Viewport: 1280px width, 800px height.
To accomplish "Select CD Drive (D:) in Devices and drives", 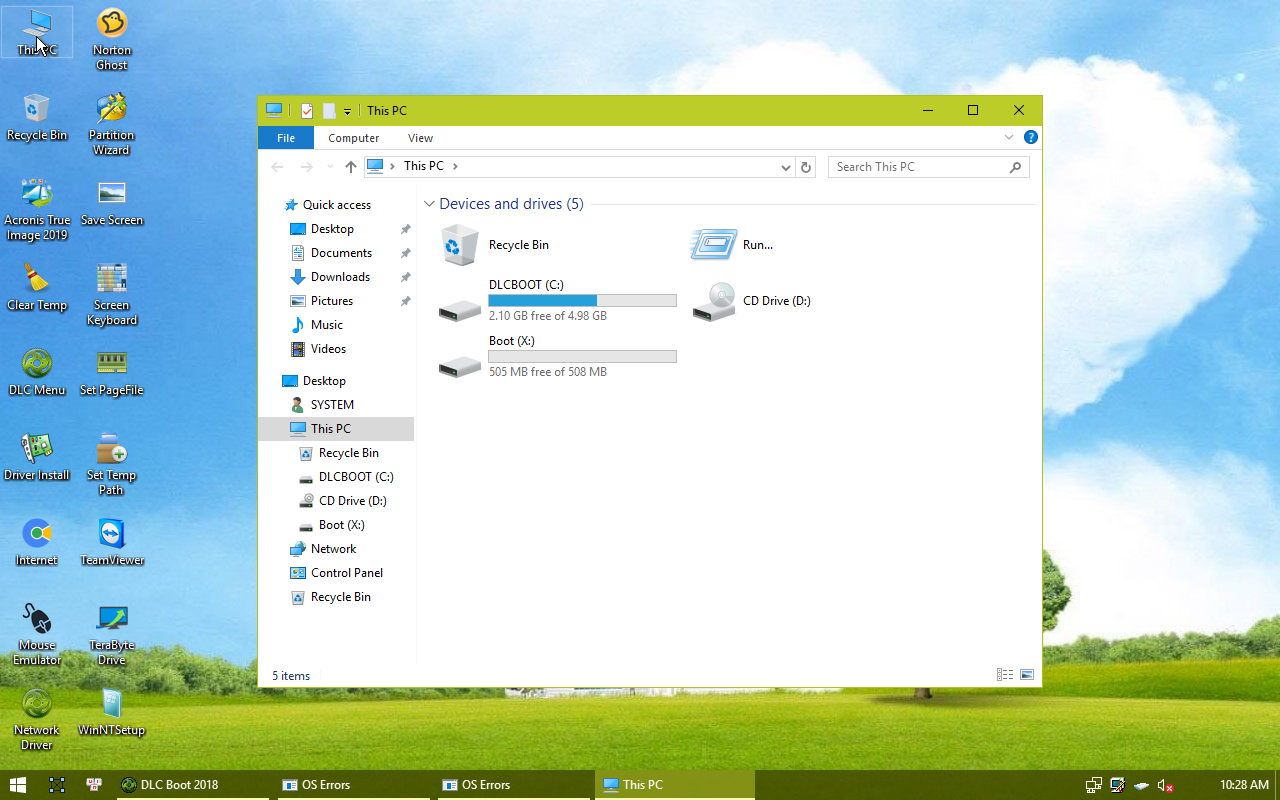I will pos(752,301).
